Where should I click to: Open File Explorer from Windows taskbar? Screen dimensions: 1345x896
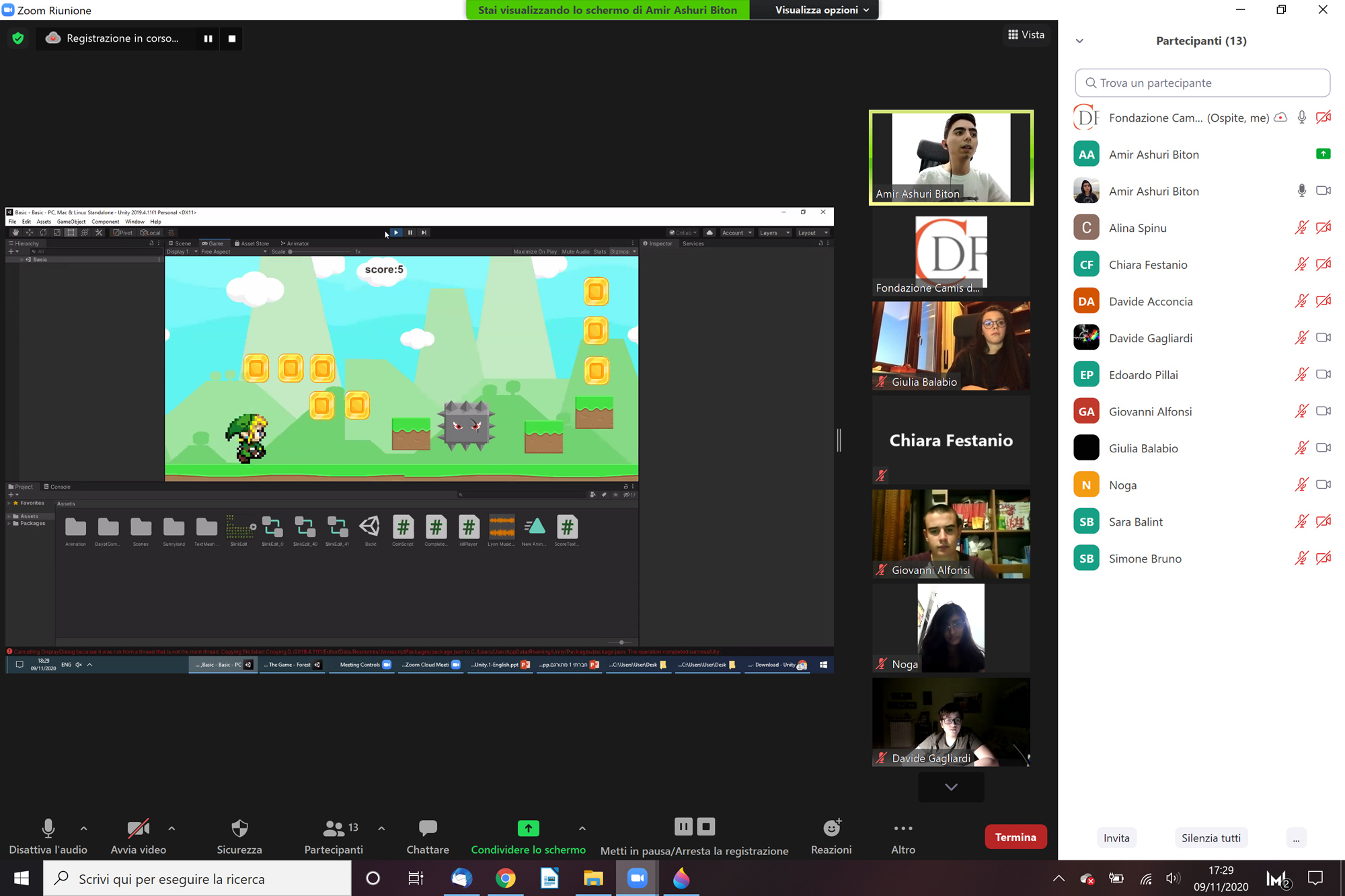tap(593, 879)
